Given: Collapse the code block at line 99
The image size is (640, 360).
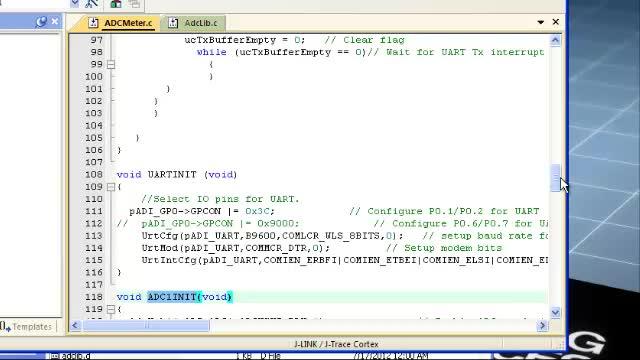Looking at the screenshot, I should pos(111,64).
